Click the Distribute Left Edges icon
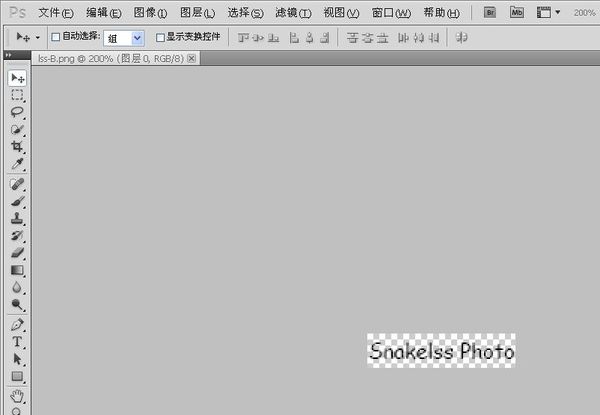 click(403, 37)
